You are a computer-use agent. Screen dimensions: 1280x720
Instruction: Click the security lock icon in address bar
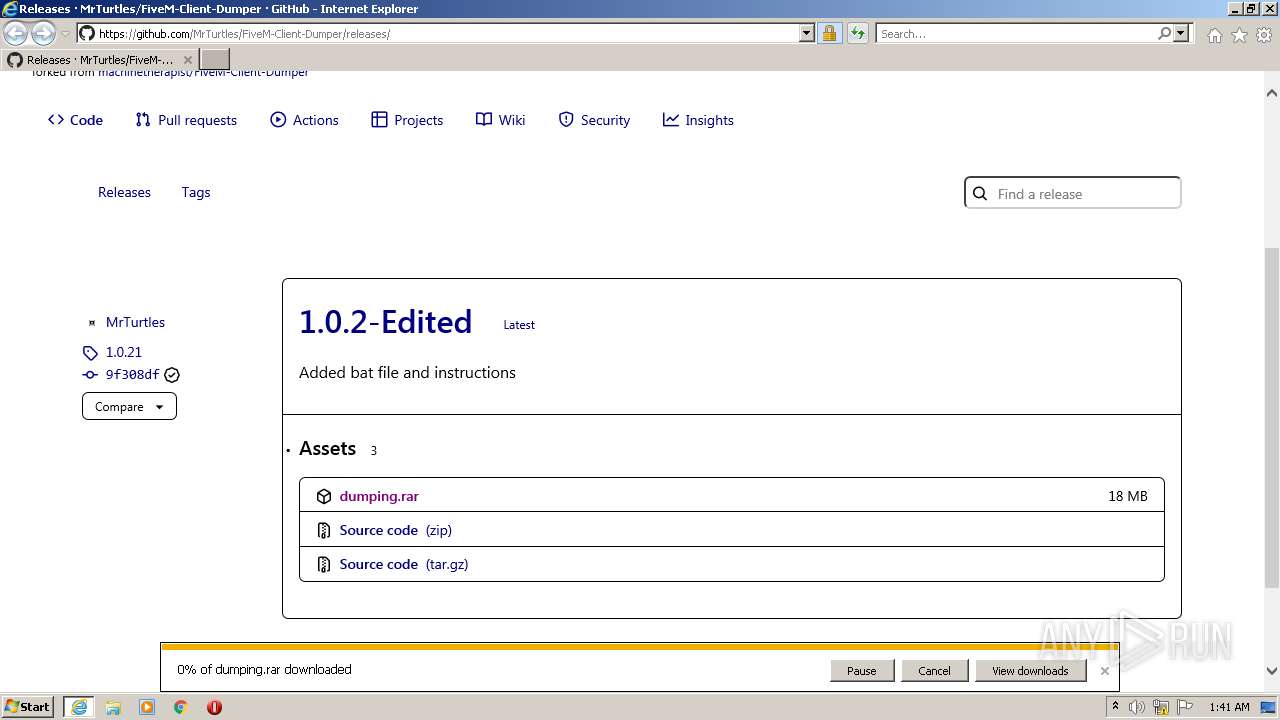(830, 33)
